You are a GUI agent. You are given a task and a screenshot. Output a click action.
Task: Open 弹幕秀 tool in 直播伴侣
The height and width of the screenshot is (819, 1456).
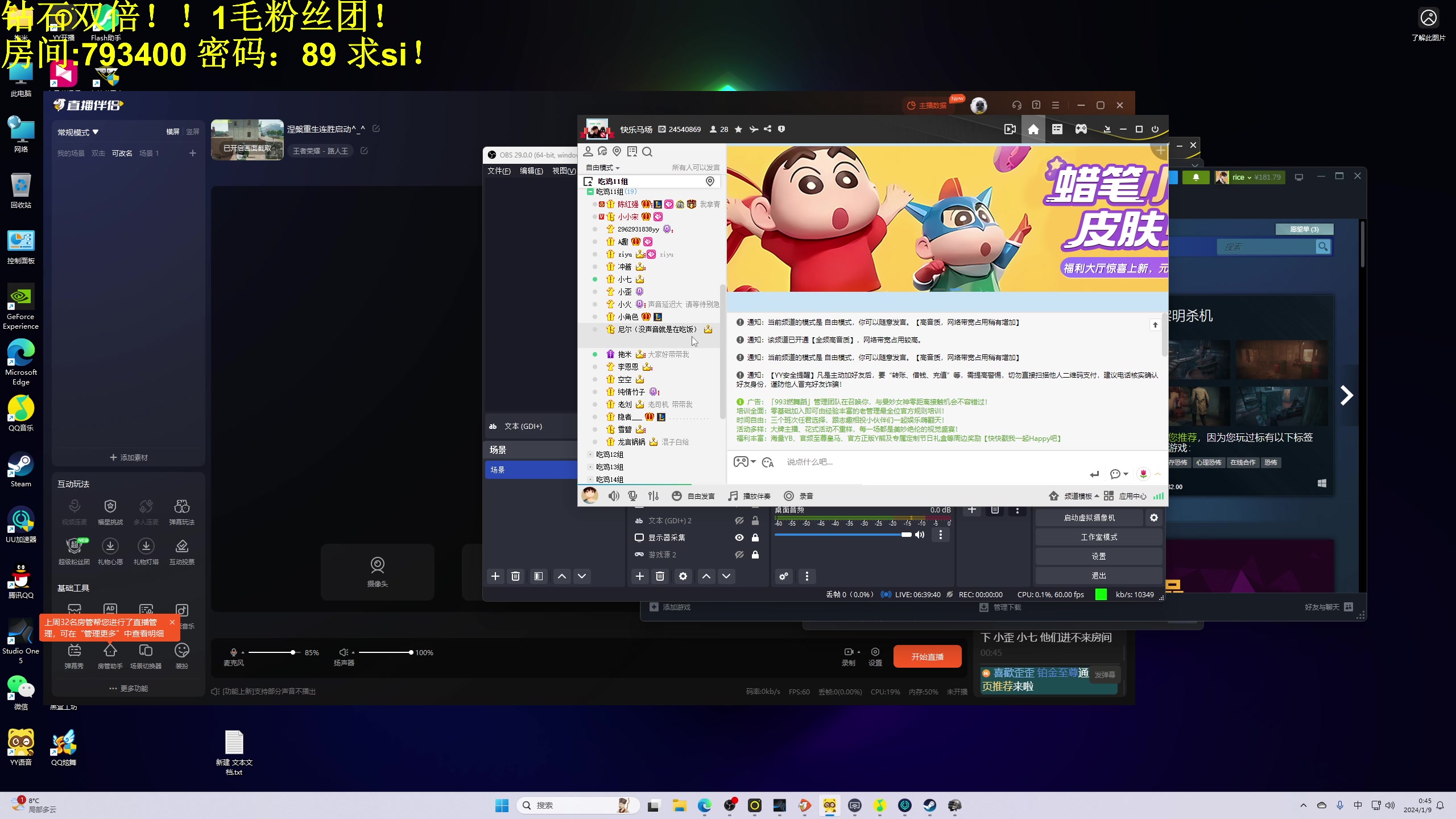(74, 655)
